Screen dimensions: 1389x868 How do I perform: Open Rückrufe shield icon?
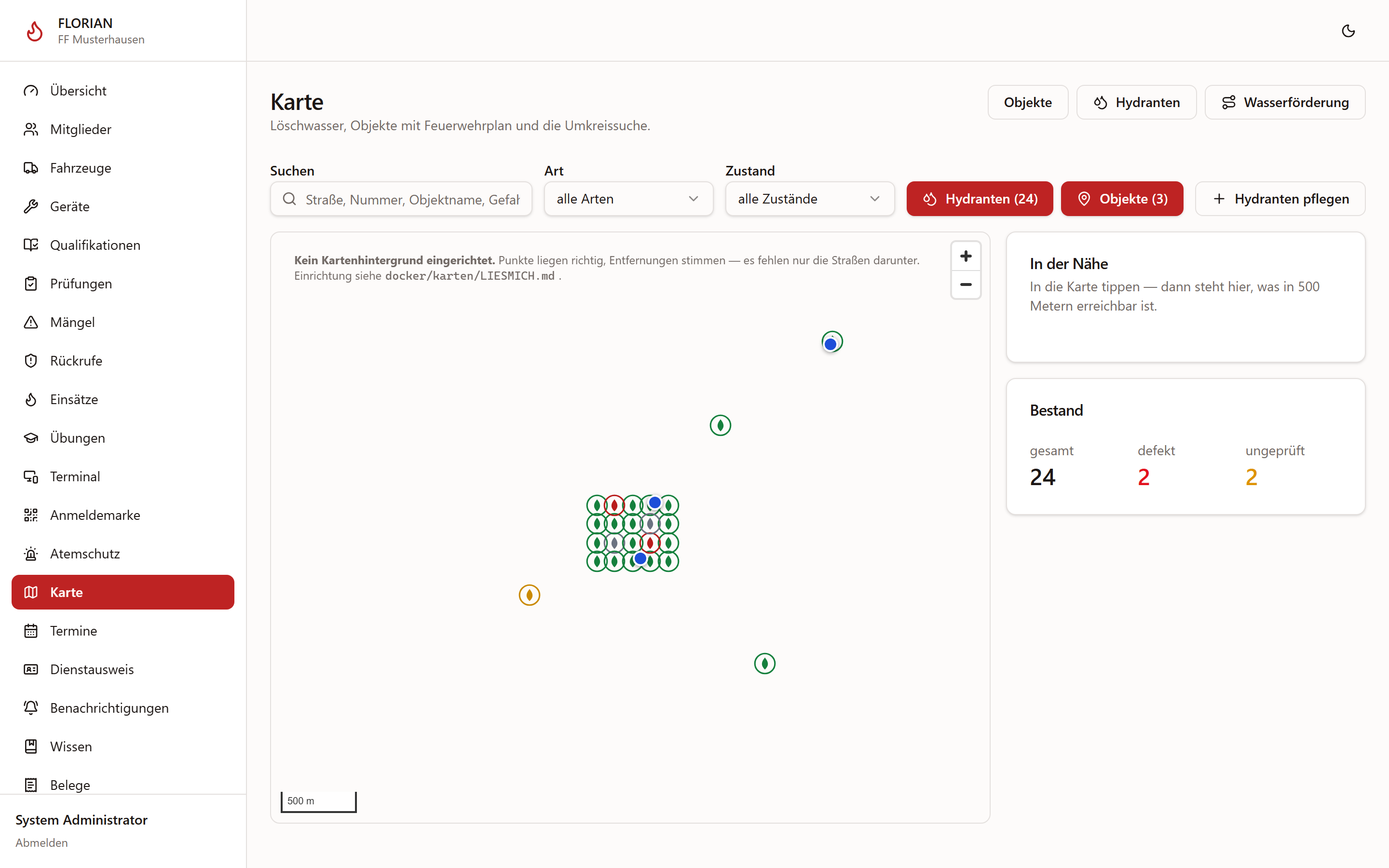point(31,361)
